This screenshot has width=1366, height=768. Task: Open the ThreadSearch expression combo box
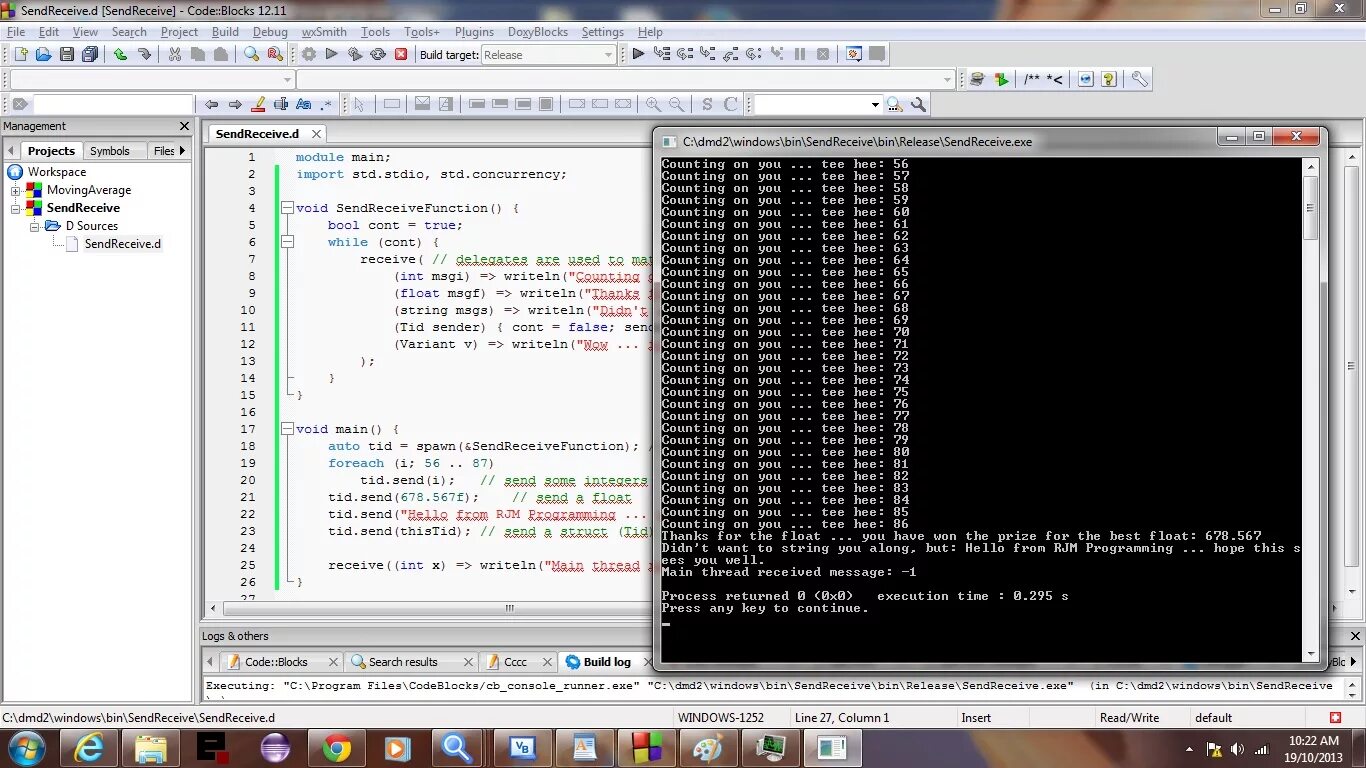tap(817, 104)
